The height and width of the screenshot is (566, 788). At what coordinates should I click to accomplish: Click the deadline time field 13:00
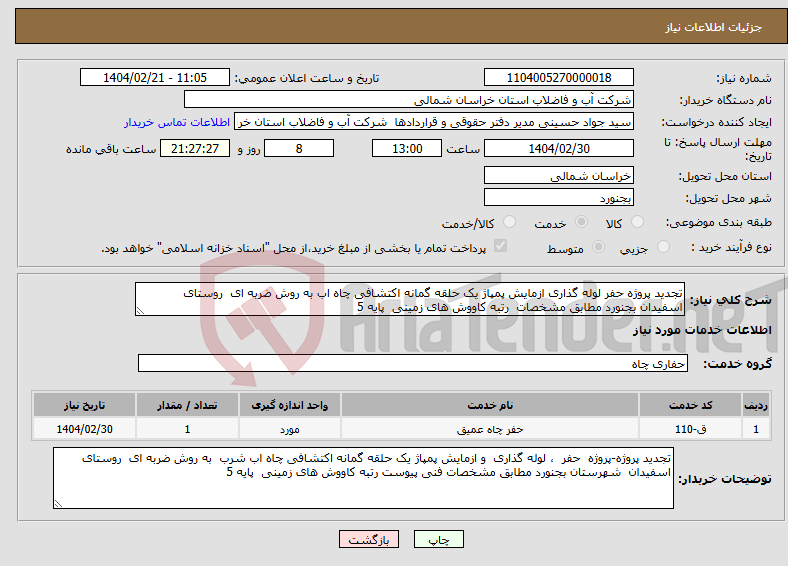407,148
